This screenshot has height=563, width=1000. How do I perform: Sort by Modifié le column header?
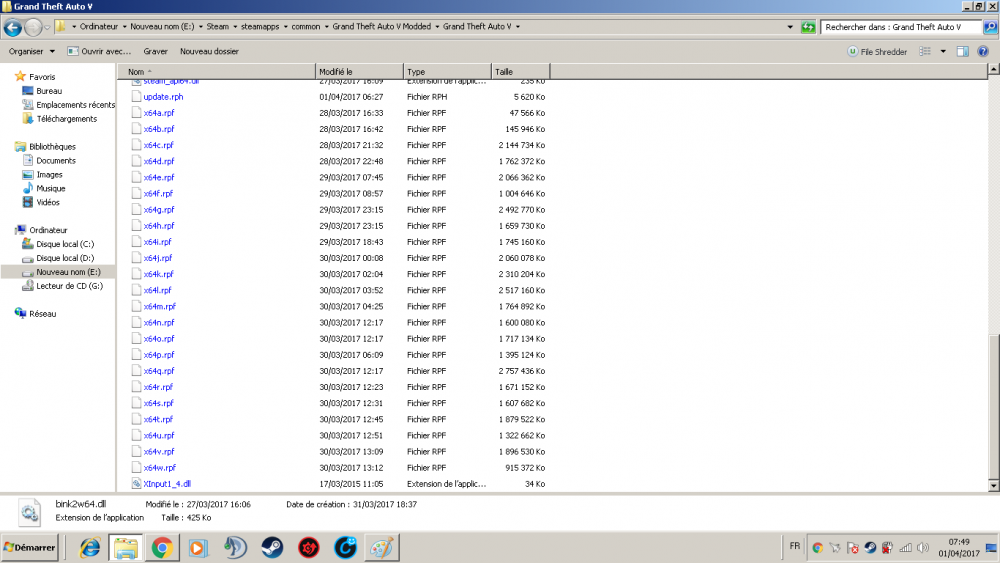tap(359, 72)
